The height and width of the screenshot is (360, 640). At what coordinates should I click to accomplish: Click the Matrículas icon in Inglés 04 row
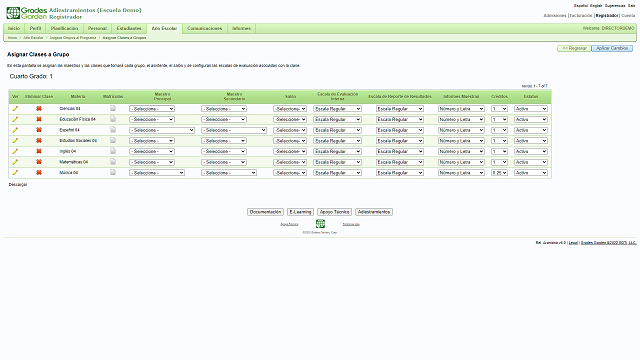(x=113, y=151)
